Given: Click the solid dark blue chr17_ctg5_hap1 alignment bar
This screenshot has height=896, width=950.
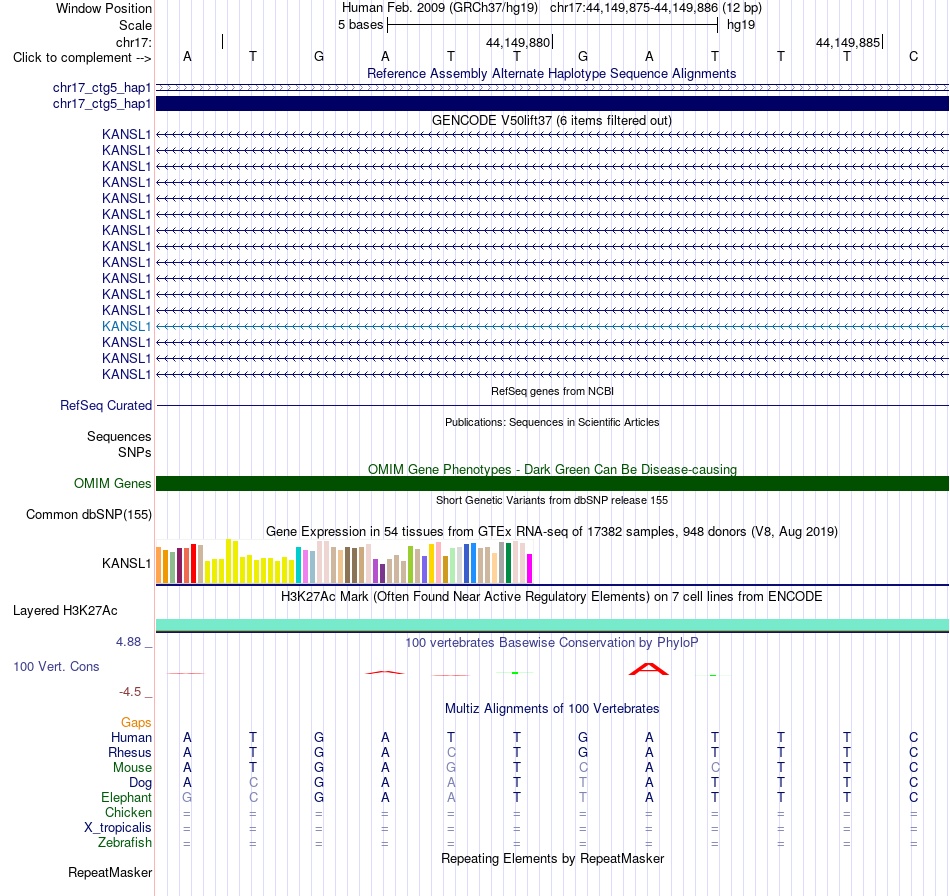Looking at the screenshot, I should click(552, 104).
